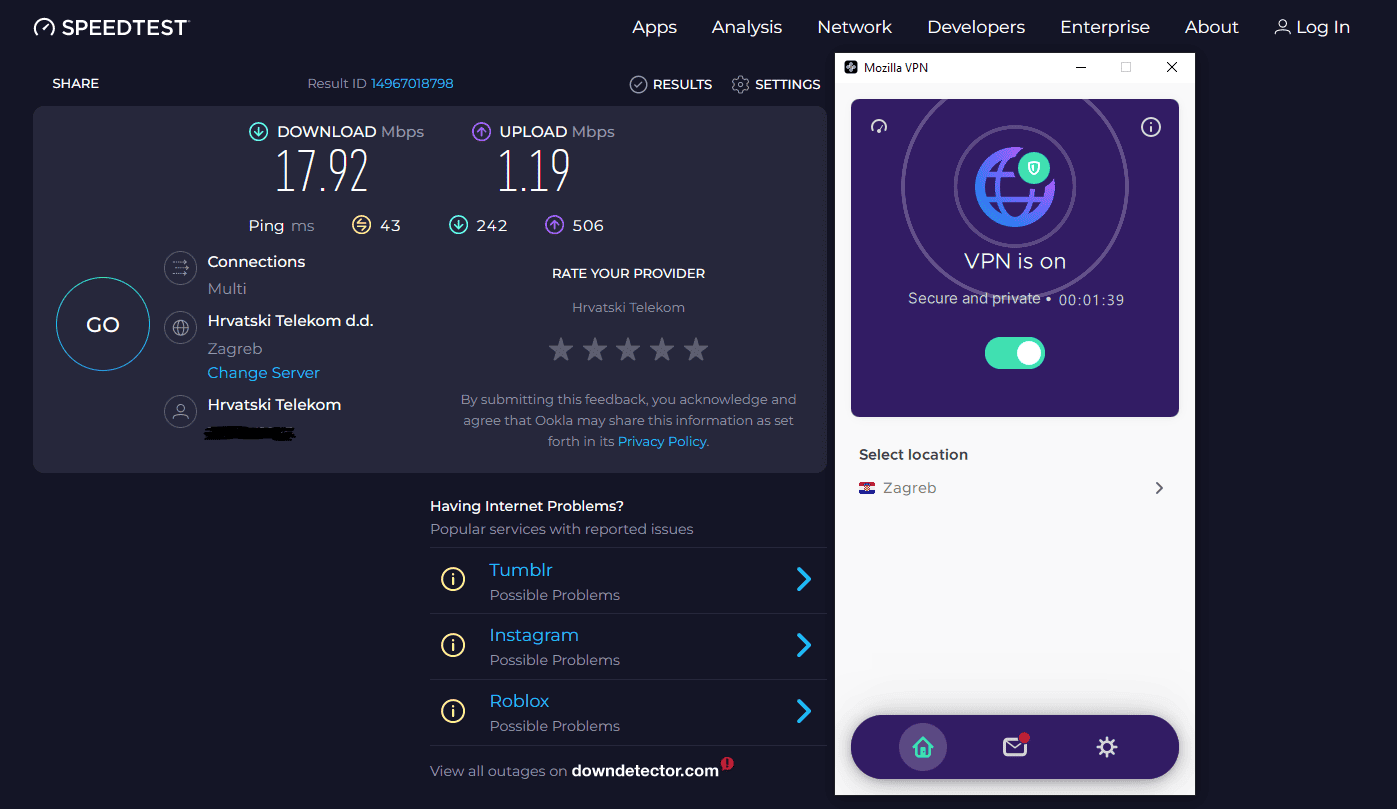Click the Connections mode icon
The width and height of the screenshot is (1397, 809).
click(x=180, y=267)
